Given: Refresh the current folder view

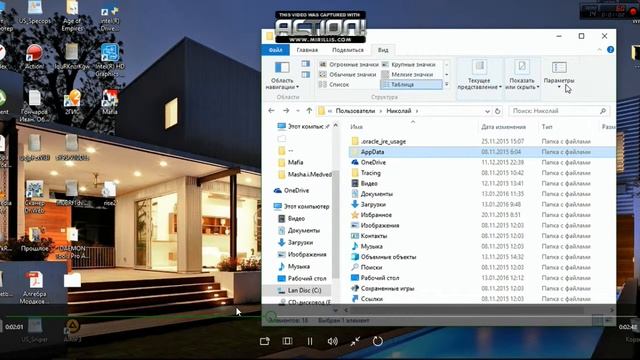Looking at the screenshot, I should (x=497, y=111).
